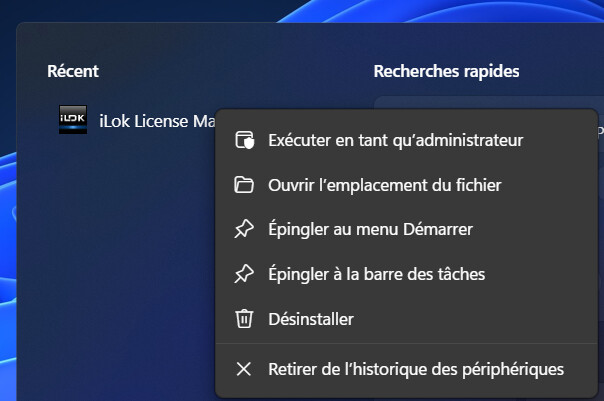The width and height of the screenshot is (604, 401).
Task: Choose Retirer de l'historique des périphériques
Action: [x=416, y=369]
